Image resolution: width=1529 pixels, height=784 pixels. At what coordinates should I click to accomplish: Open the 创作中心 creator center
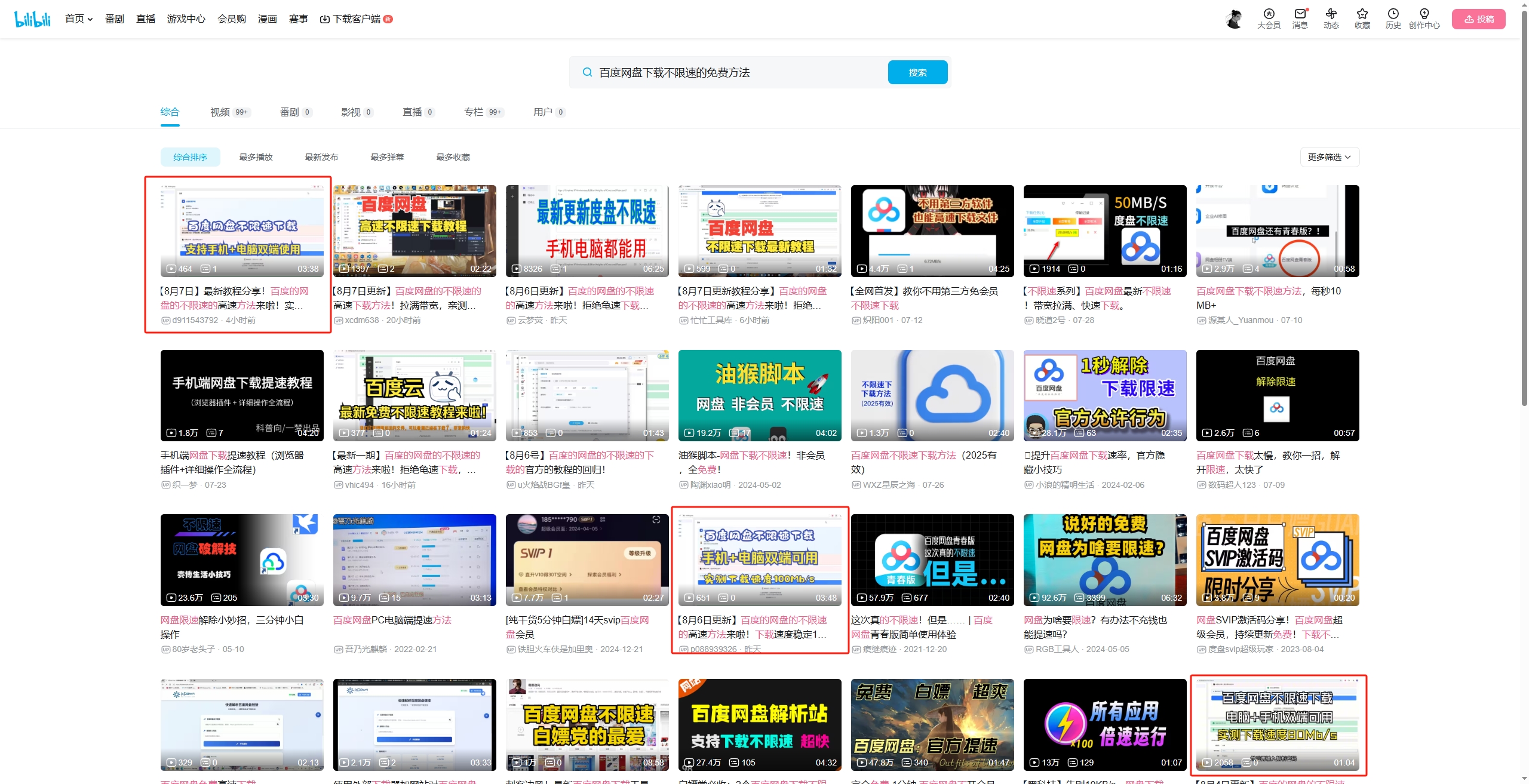[1424, 19]
